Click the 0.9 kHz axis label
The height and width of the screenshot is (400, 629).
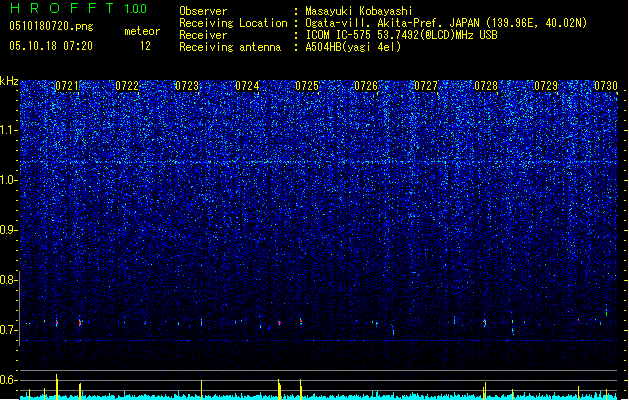pyautogui.click(x=8, y=230)
